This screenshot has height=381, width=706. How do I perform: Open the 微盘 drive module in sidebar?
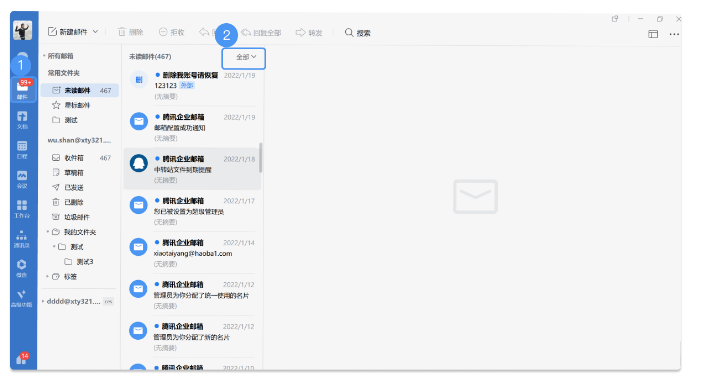(22, 268)
